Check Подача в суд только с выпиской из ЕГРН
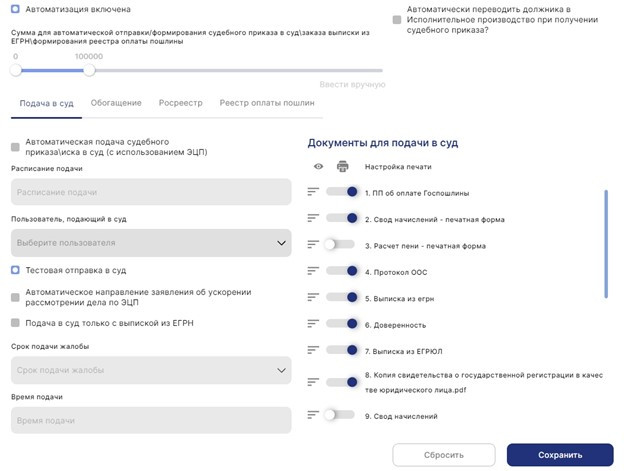This screenshot has height=471, width=624. click(15, 323)
